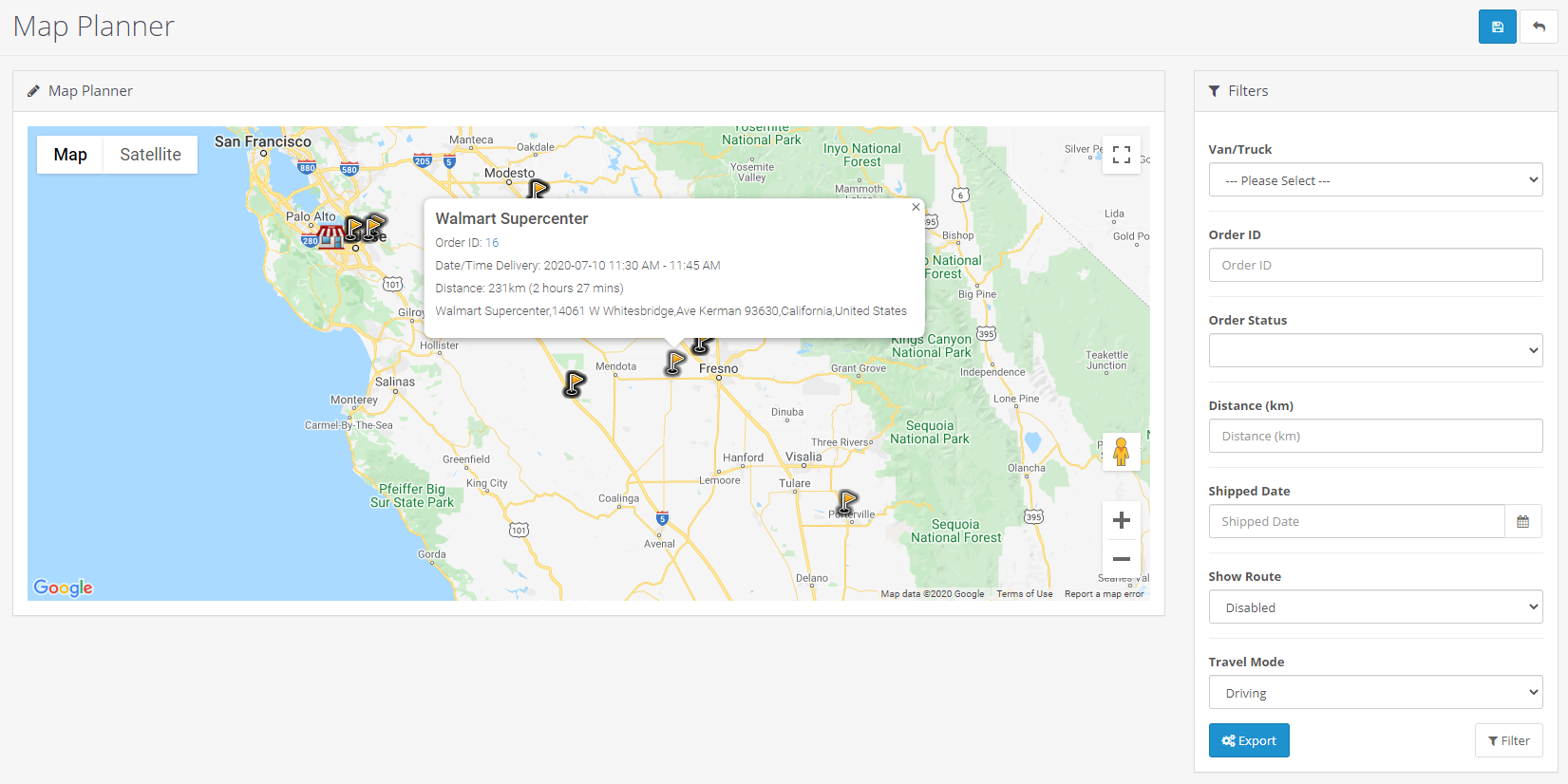The height and width of the screenshot is (784, 1568).
Task: Click the back arrow icon button
Action: pos(1539,27)
